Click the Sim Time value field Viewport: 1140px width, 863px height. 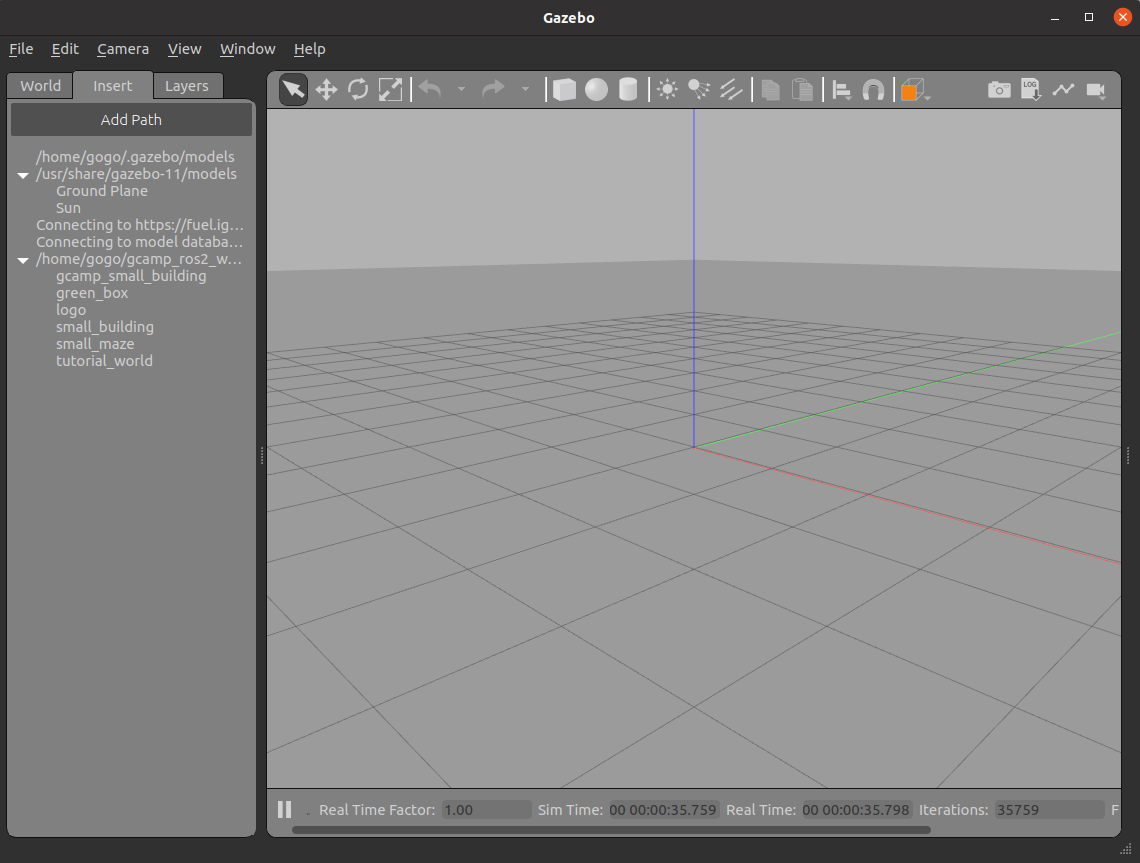663,810
